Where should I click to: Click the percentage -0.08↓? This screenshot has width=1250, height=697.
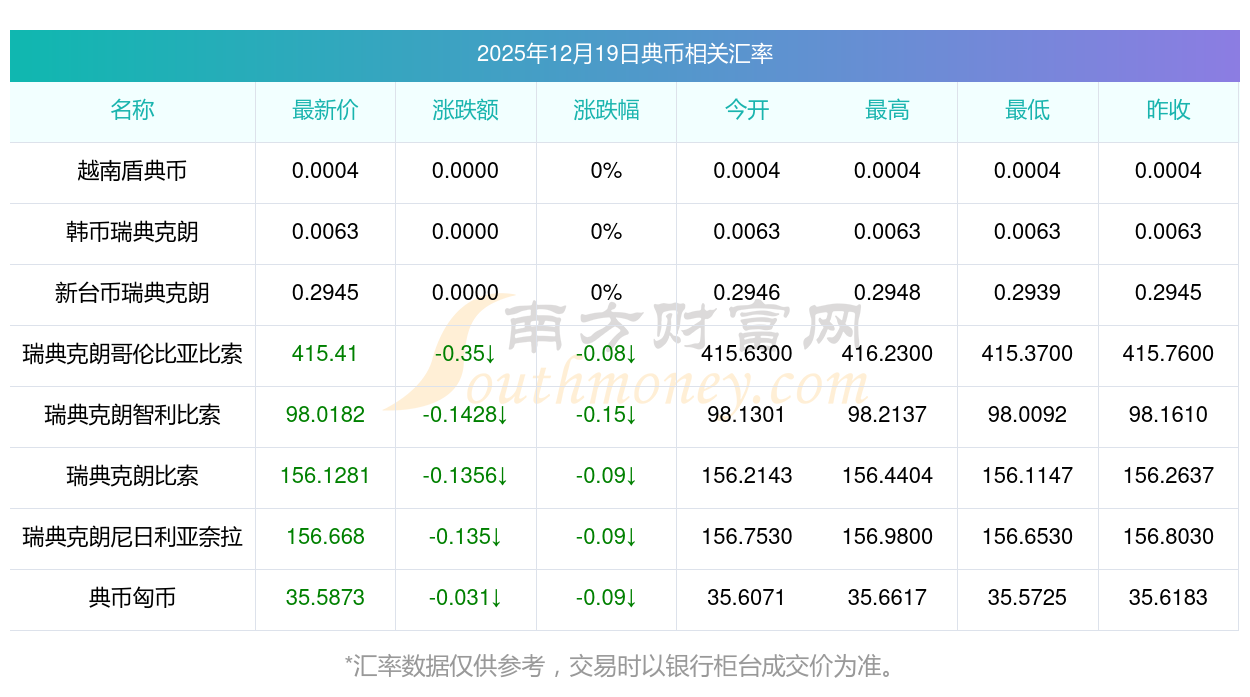click(606, 354)
